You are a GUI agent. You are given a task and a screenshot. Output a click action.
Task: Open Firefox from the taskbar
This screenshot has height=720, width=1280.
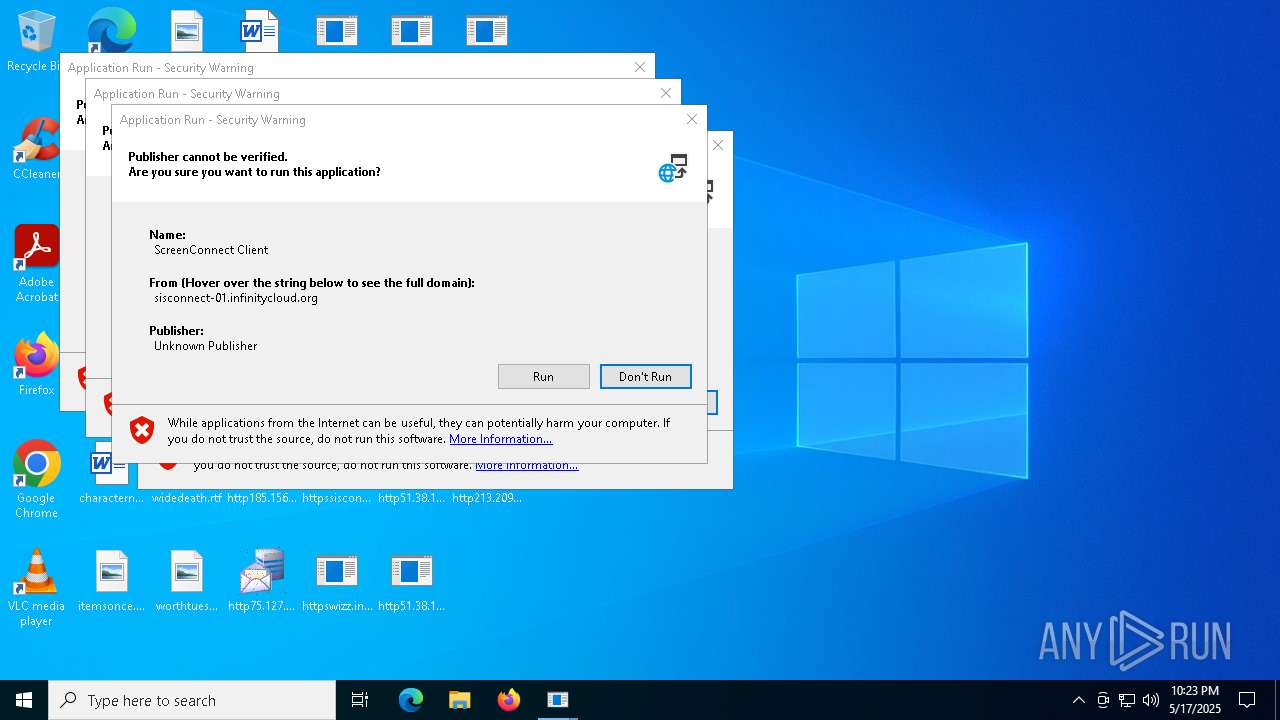click(x=509, y=700)
